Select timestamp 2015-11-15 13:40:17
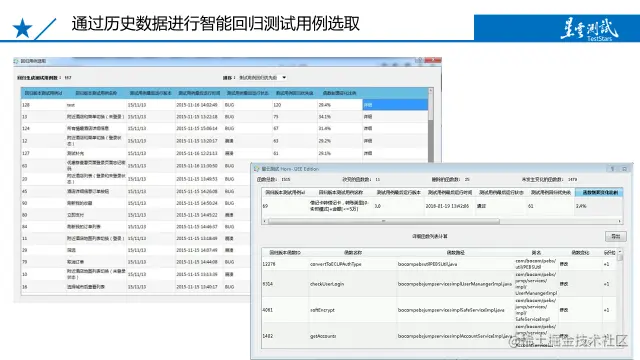 197,287
